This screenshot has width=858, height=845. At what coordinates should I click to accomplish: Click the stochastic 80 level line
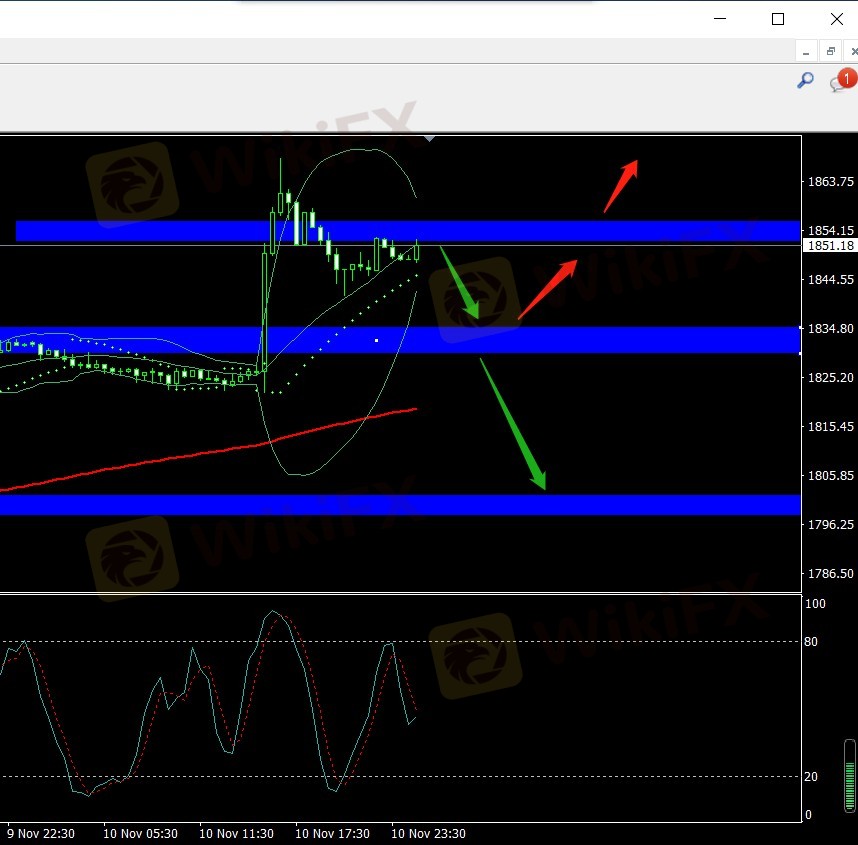600,641
